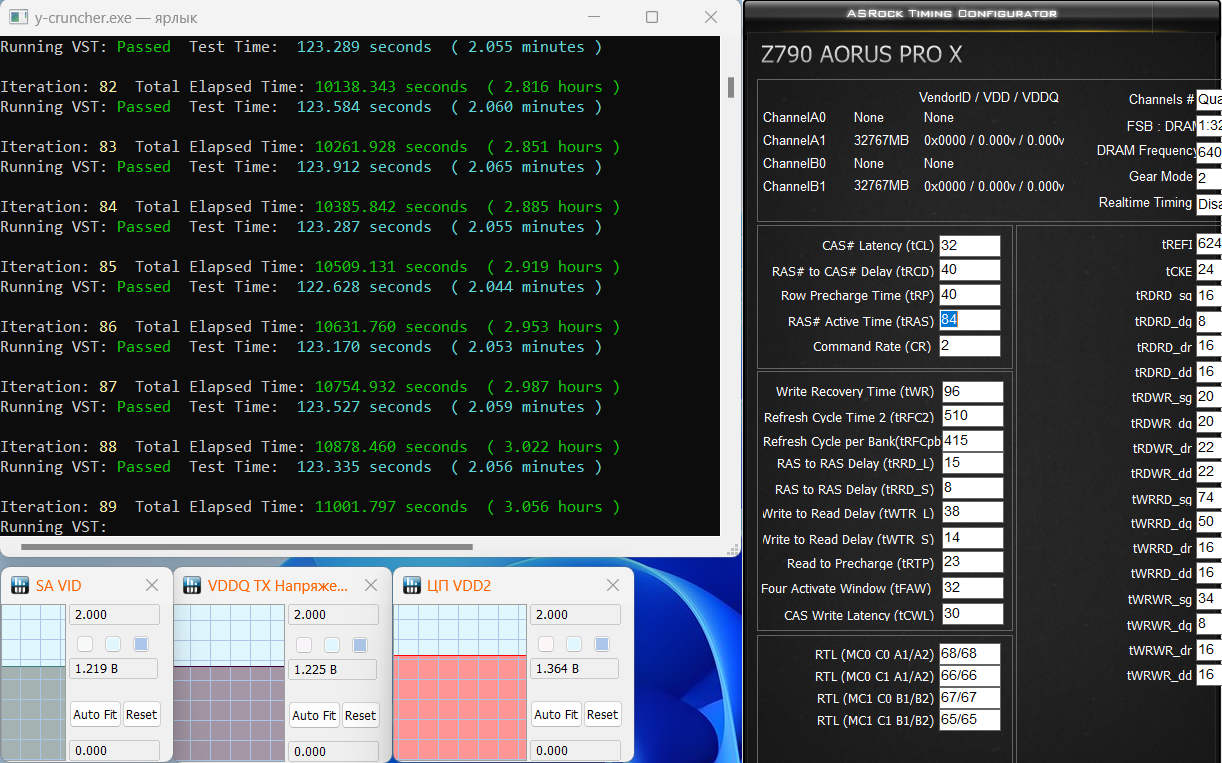
Task: Click the SA VID maximum value field 2.000
Action: [x=114, y=615]
